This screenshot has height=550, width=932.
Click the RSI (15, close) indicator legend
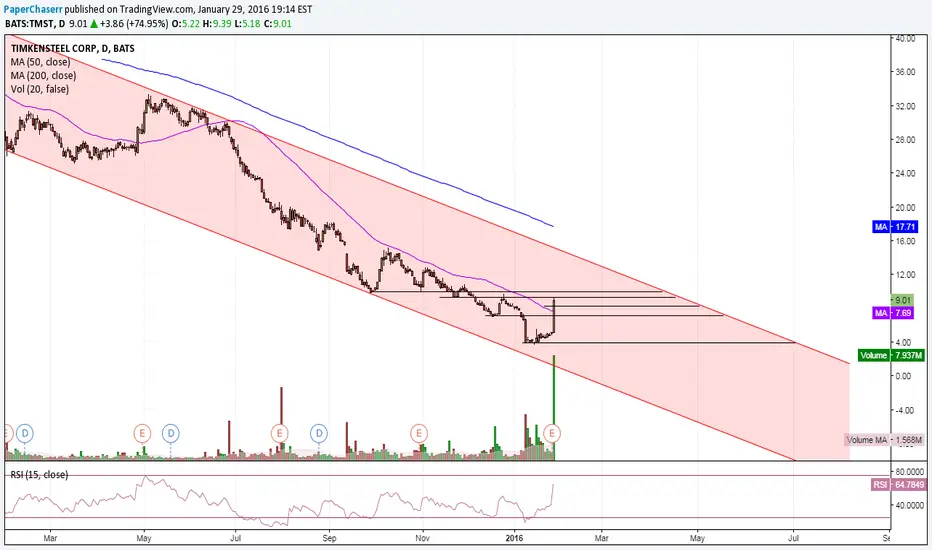click(x=39, y=474)
